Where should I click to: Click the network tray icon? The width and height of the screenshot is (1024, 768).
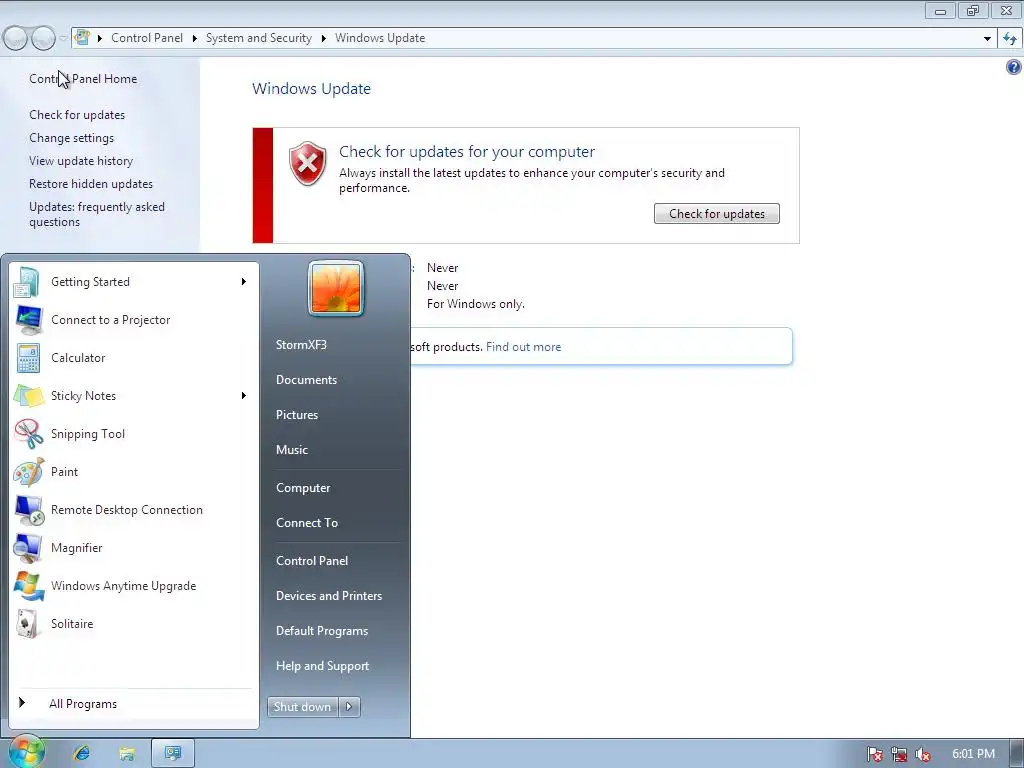point(899,754)
